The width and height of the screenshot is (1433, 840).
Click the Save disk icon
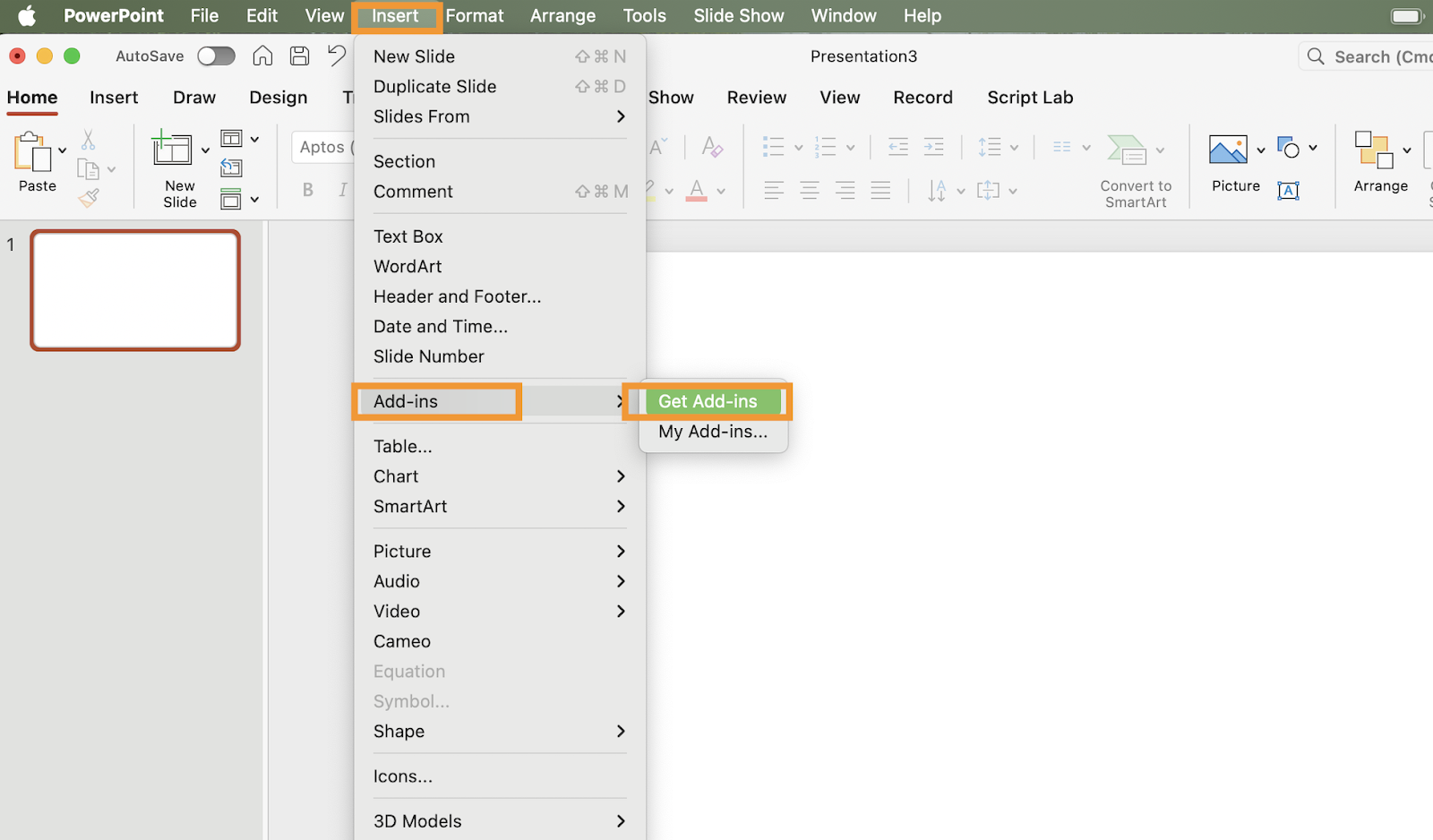pos(299,56)
